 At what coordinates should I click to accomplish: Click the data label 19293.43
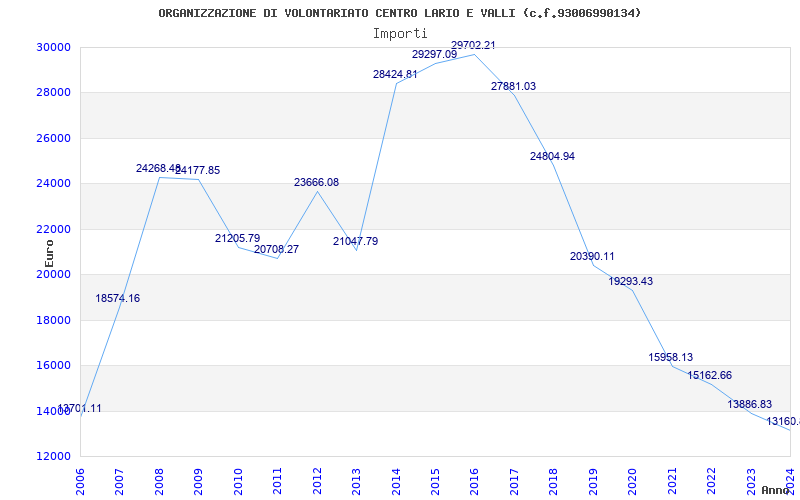pos(631,282)
